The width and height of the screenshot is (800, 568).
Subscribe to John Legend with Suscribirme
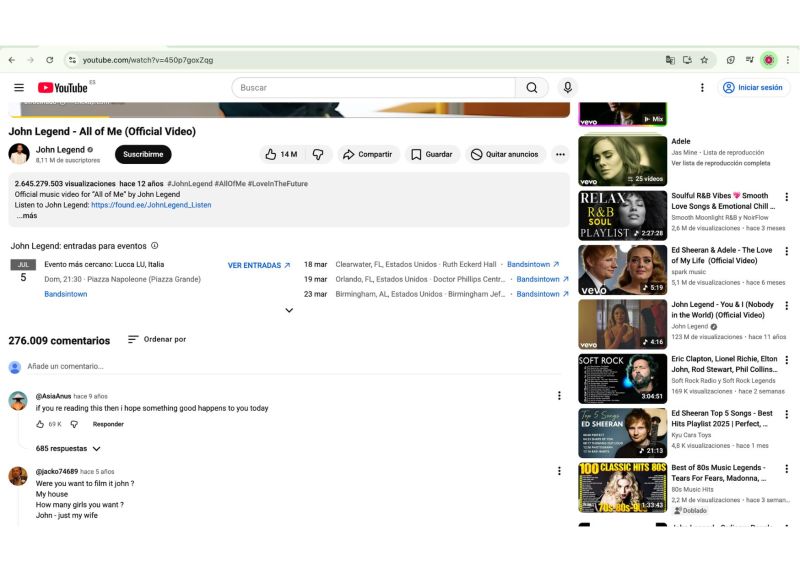click(x=143, y=155)
